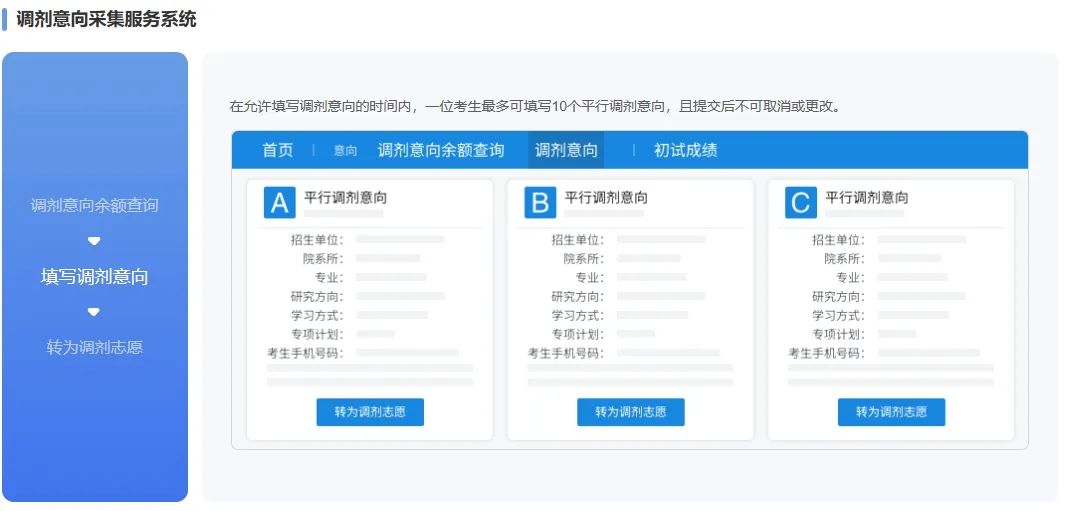
Task: Select the blue C letter icon
Action: coord(801,202)
